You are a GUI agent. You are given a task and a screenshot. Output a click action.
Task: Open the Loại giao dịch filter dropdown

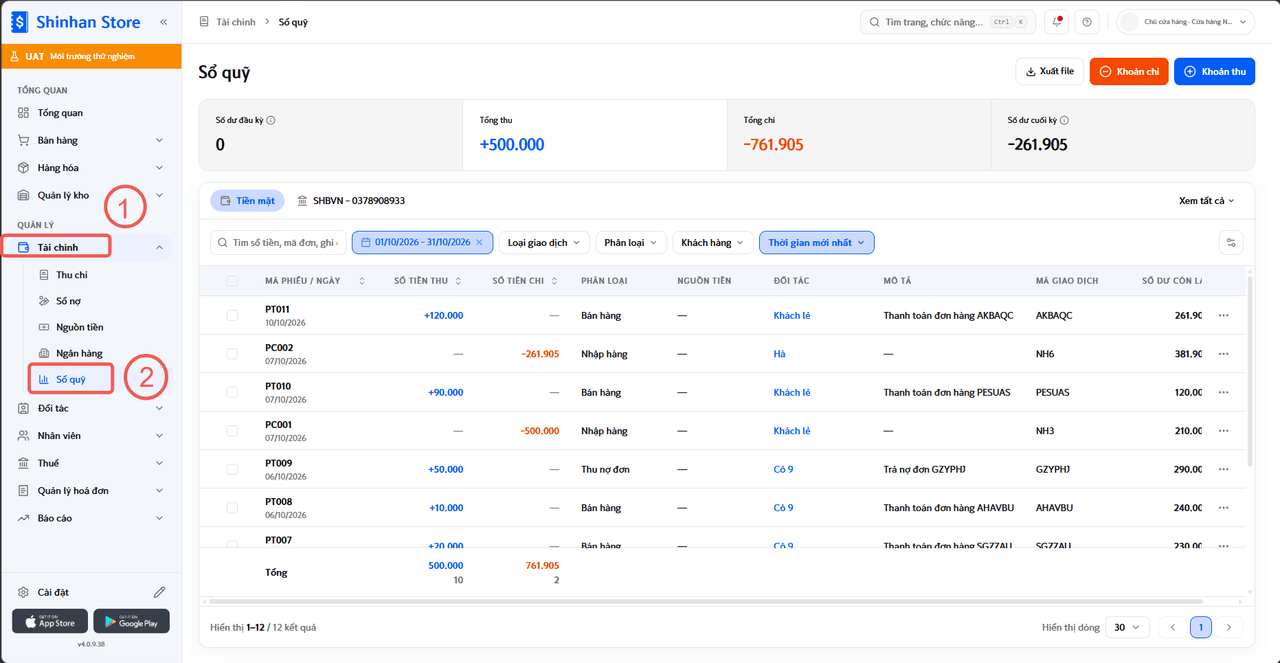[543, 242]
